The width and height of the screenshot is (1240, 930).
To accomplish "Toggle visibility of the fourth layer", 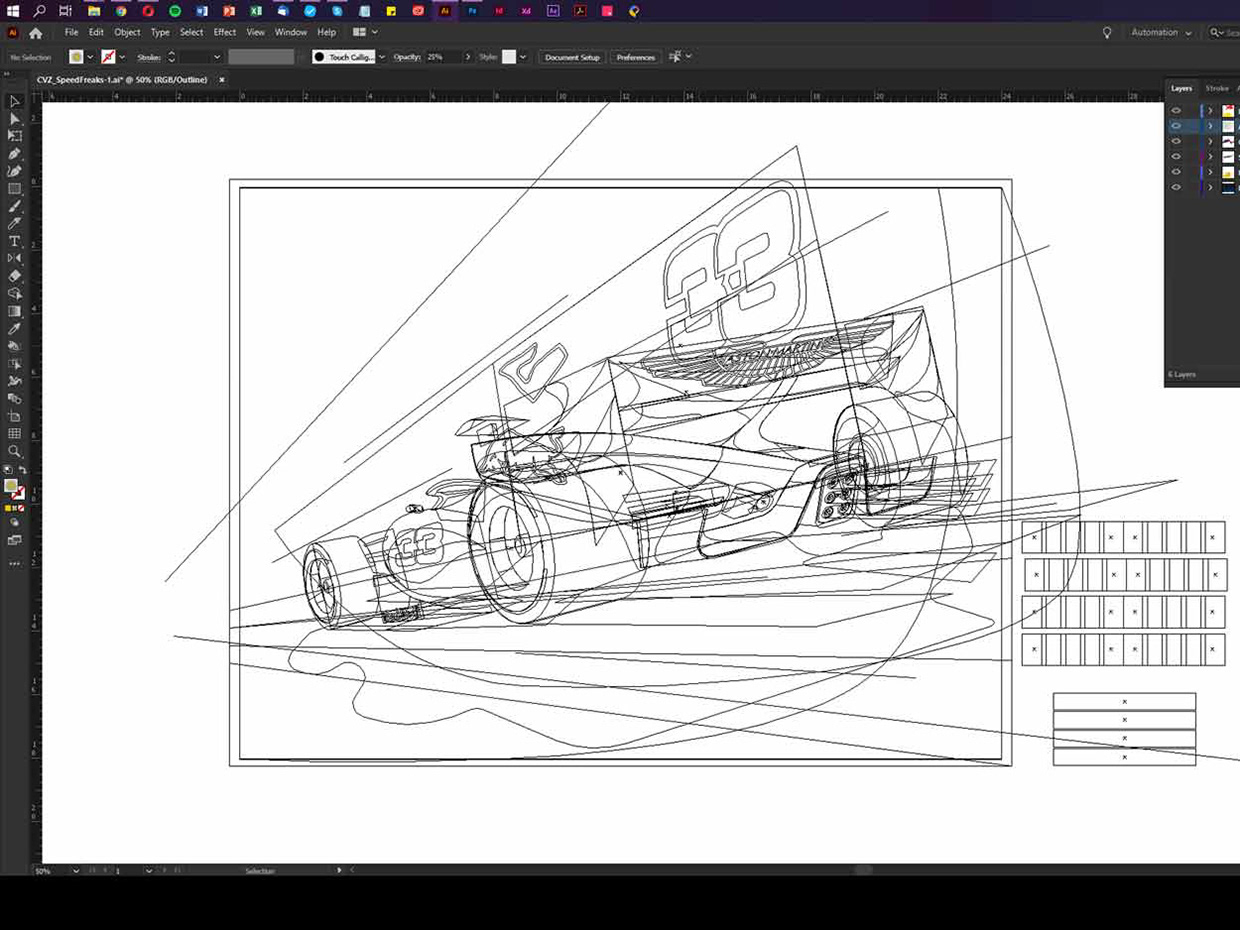I will (1176, 157).
